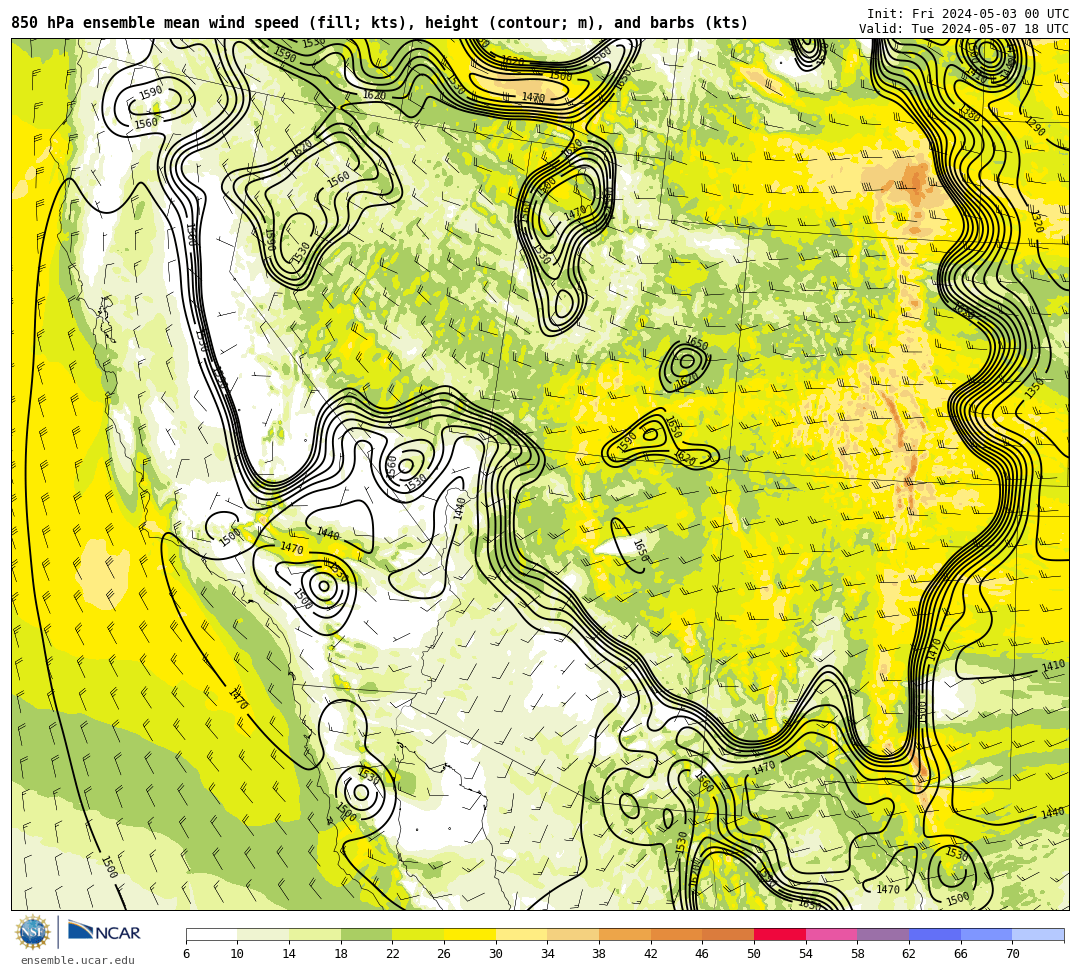Pick the tan 34–38 kts legend swatch

click(573, 934)
